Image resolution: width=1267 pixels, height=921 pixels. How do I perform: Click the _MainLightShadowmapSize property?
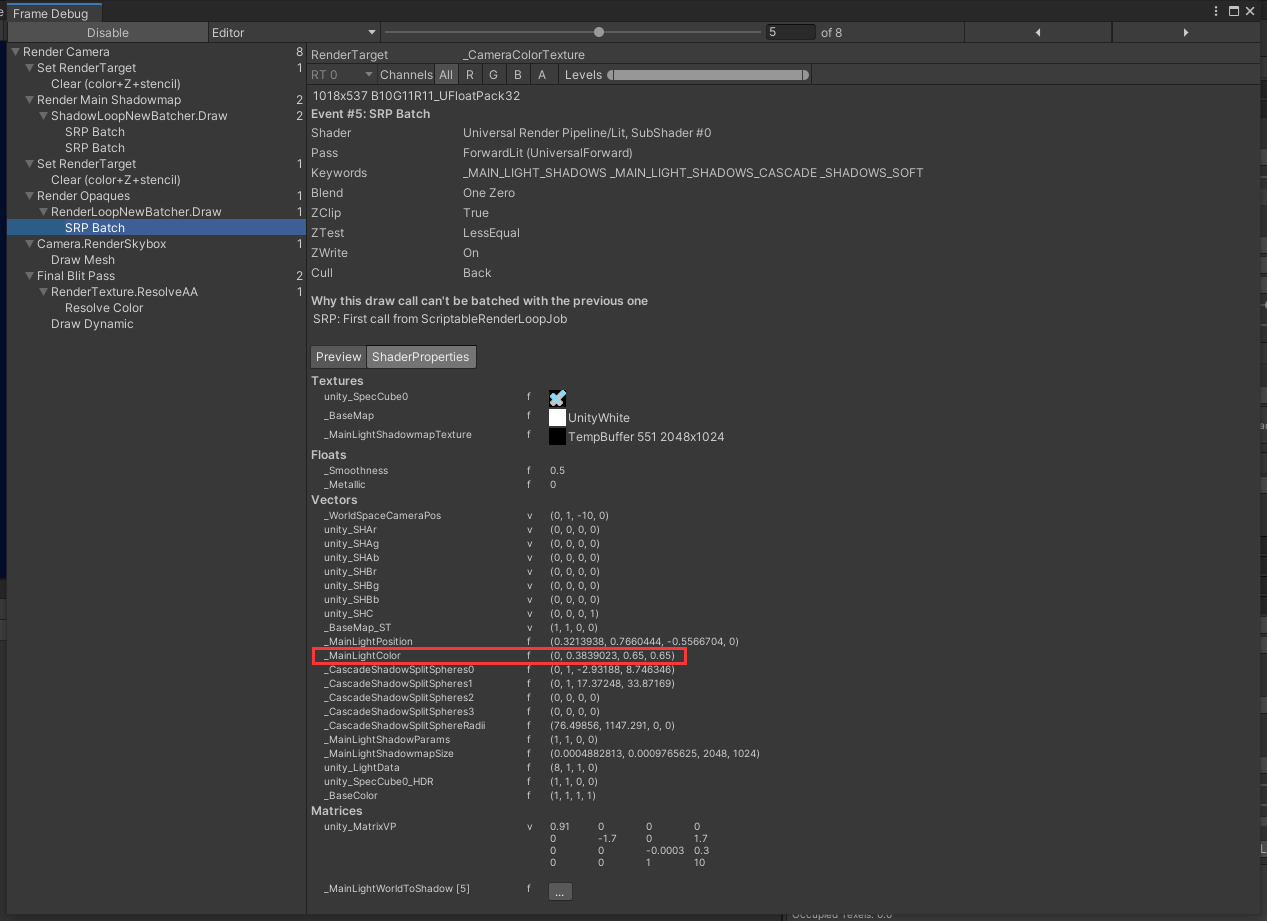(x=387, y=754)
